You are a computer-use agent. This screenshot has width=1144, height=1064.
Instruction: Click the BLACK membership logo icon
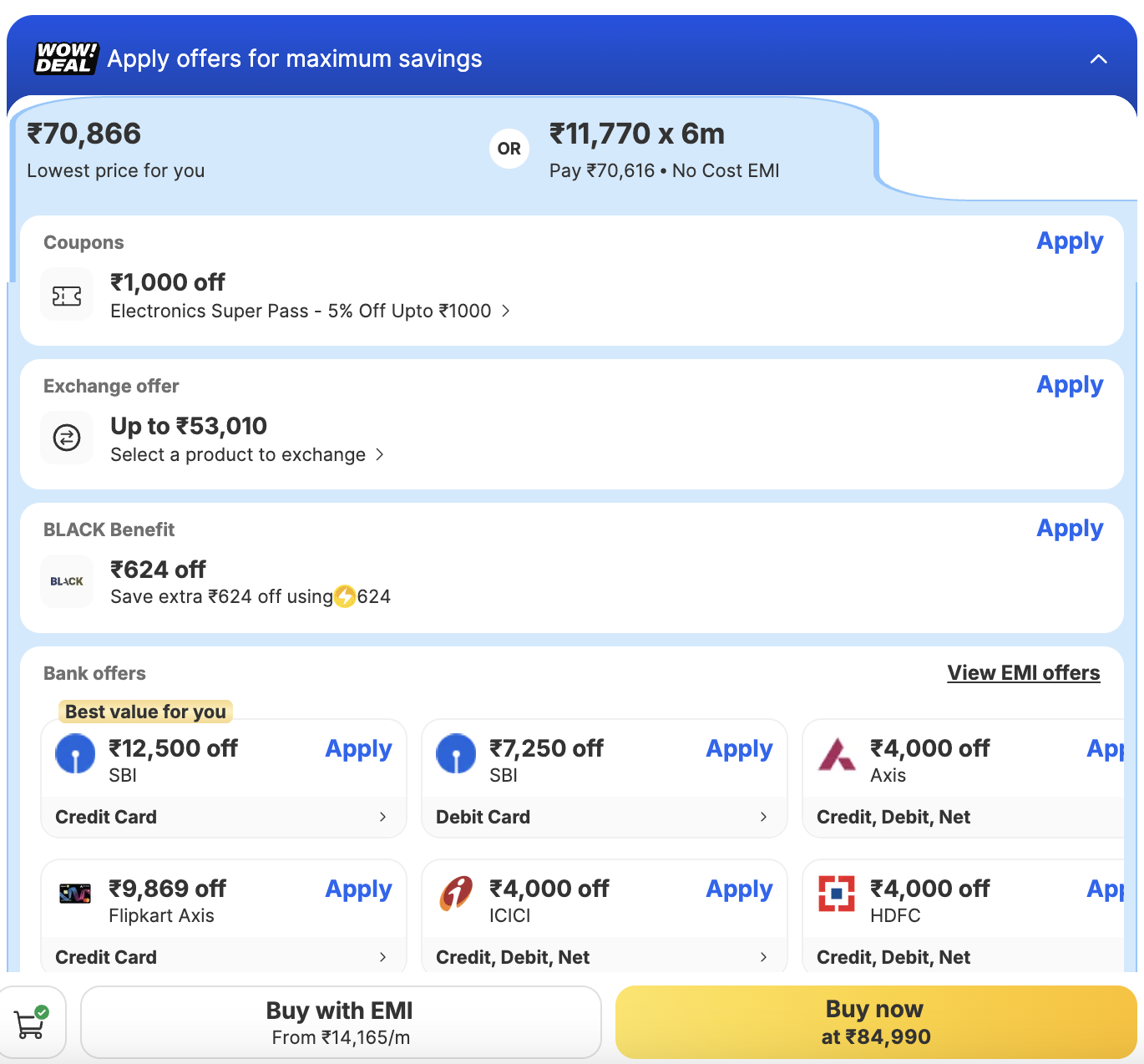[x=67, y=581]
